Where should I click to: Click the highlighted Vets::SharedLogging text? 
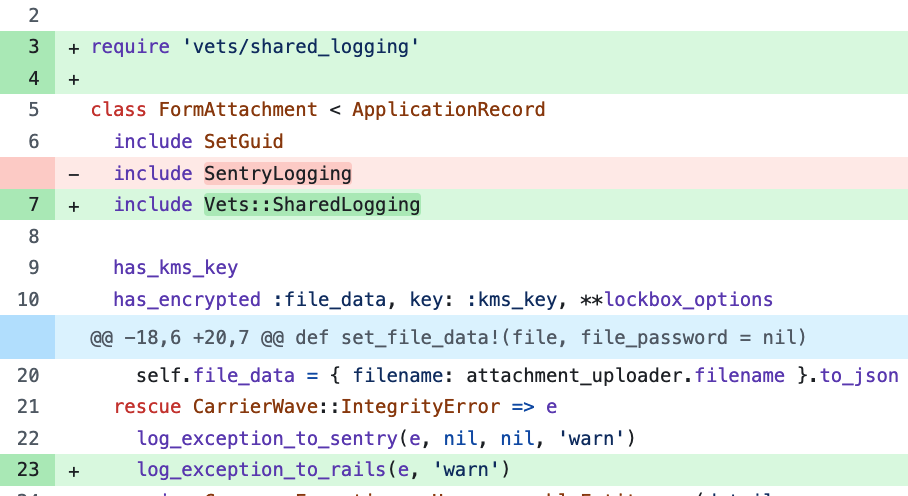pyautogui.click(x=312, y=205)
